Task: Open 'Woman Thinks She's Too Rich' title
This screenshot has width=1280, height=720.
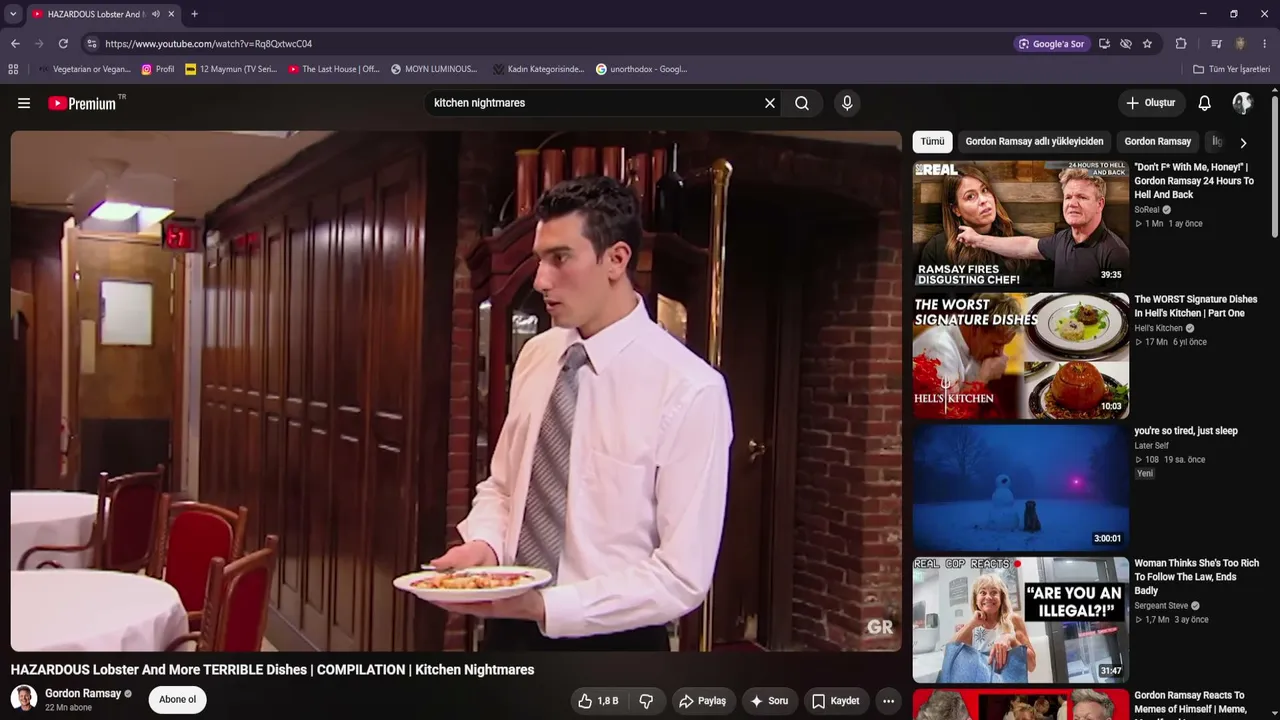Action: pos(1197,577)
